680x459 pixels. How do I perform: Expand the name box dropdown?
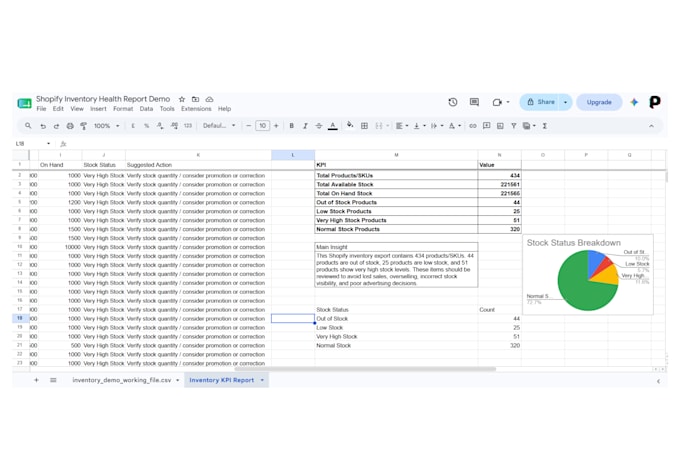(x=49, y=144)
